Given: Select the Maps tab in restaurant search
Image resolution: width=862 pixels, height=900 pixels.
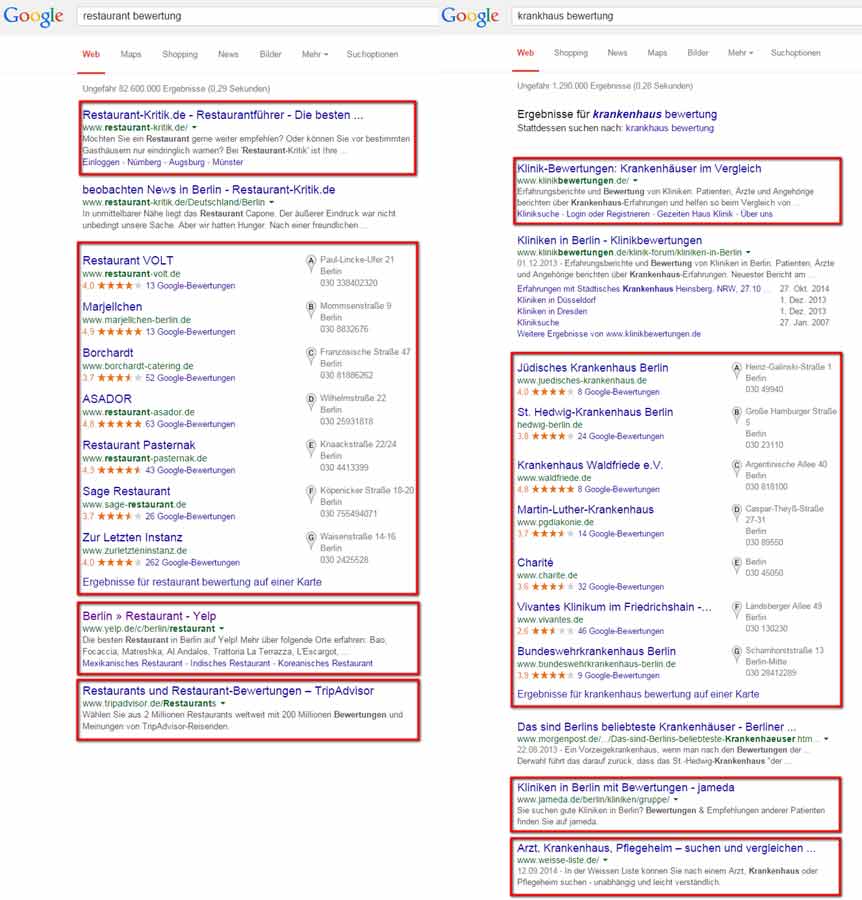Looking at the screenshot, I should click(131, 54).
